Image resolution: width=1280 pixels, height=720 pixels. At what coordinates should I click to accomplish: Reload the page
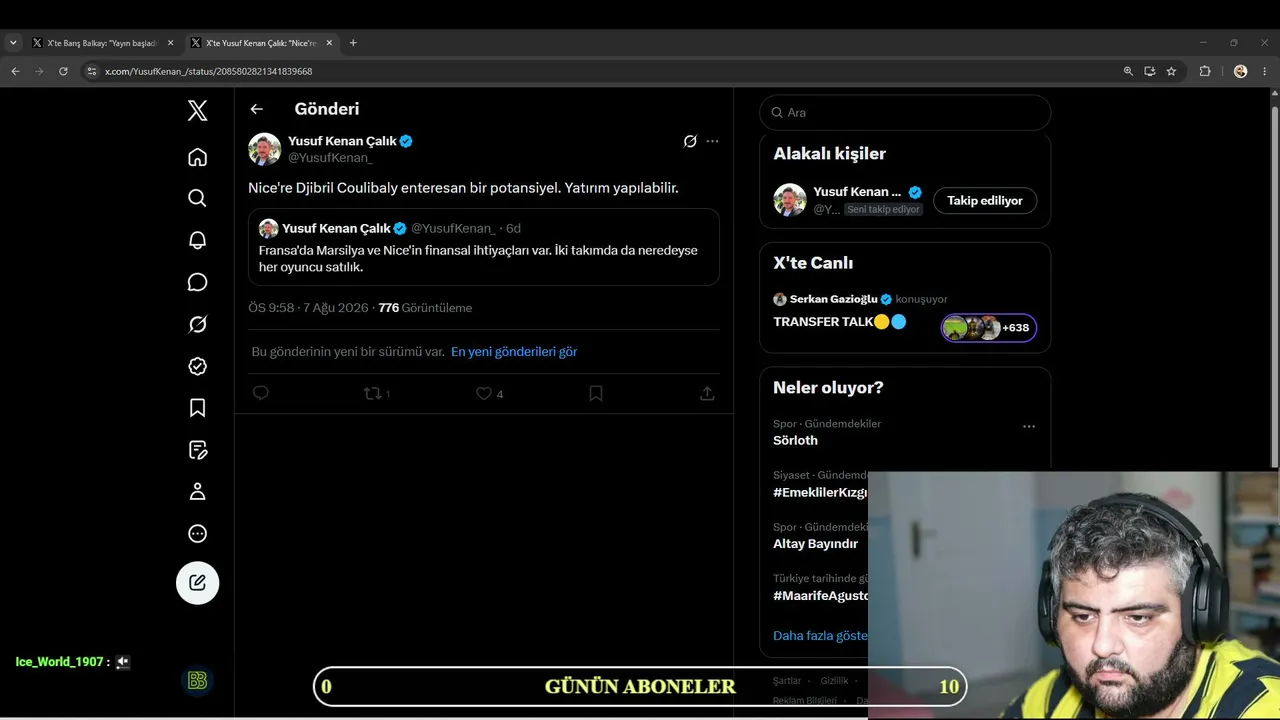[63, 71]
